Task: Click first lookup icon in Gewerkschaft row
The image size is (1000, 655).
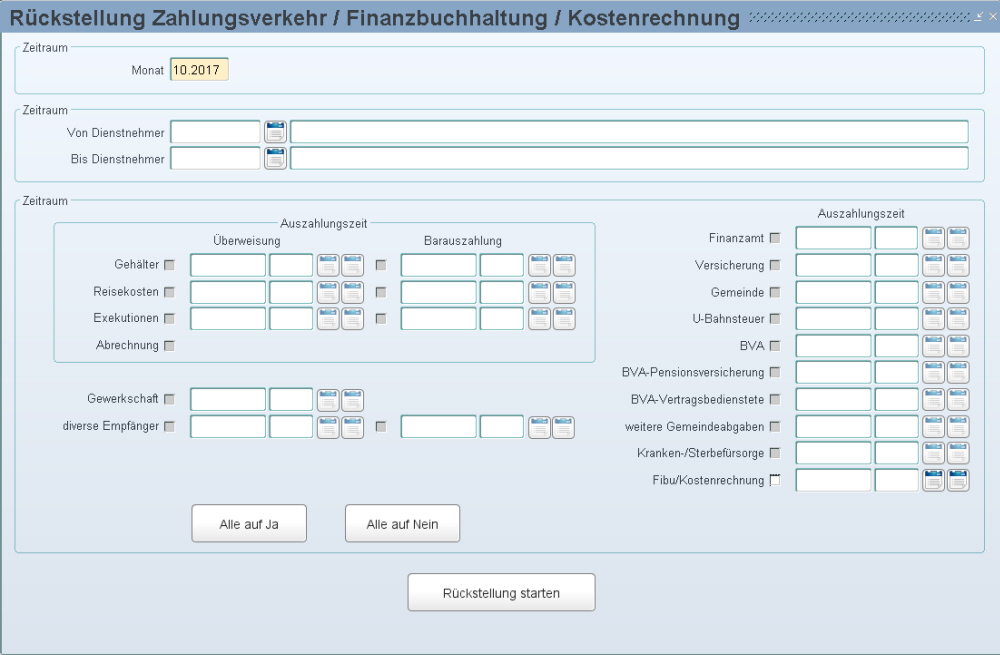Action: click(328, 400)
